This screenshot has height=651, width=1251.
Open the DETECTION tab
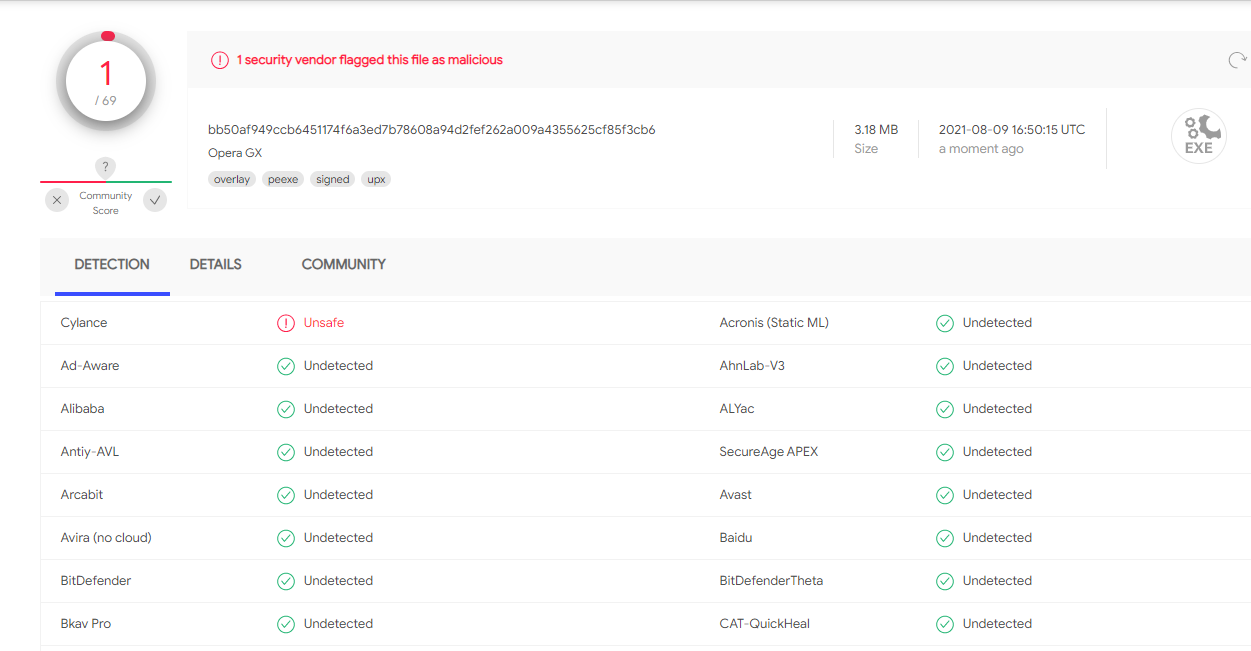[112, 265]
